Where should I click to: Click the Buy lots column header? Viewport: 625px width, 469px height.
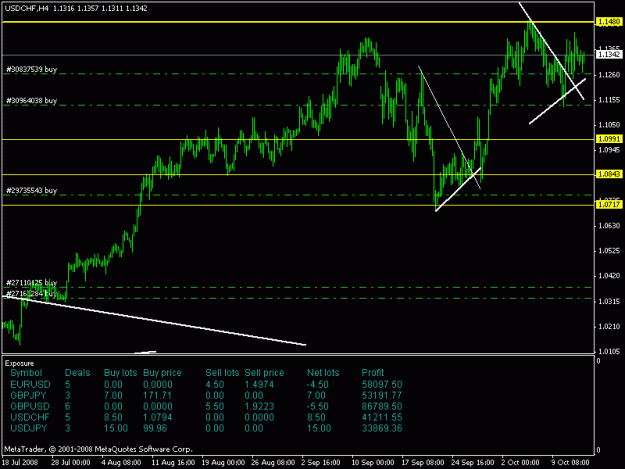tap(120, 373)
